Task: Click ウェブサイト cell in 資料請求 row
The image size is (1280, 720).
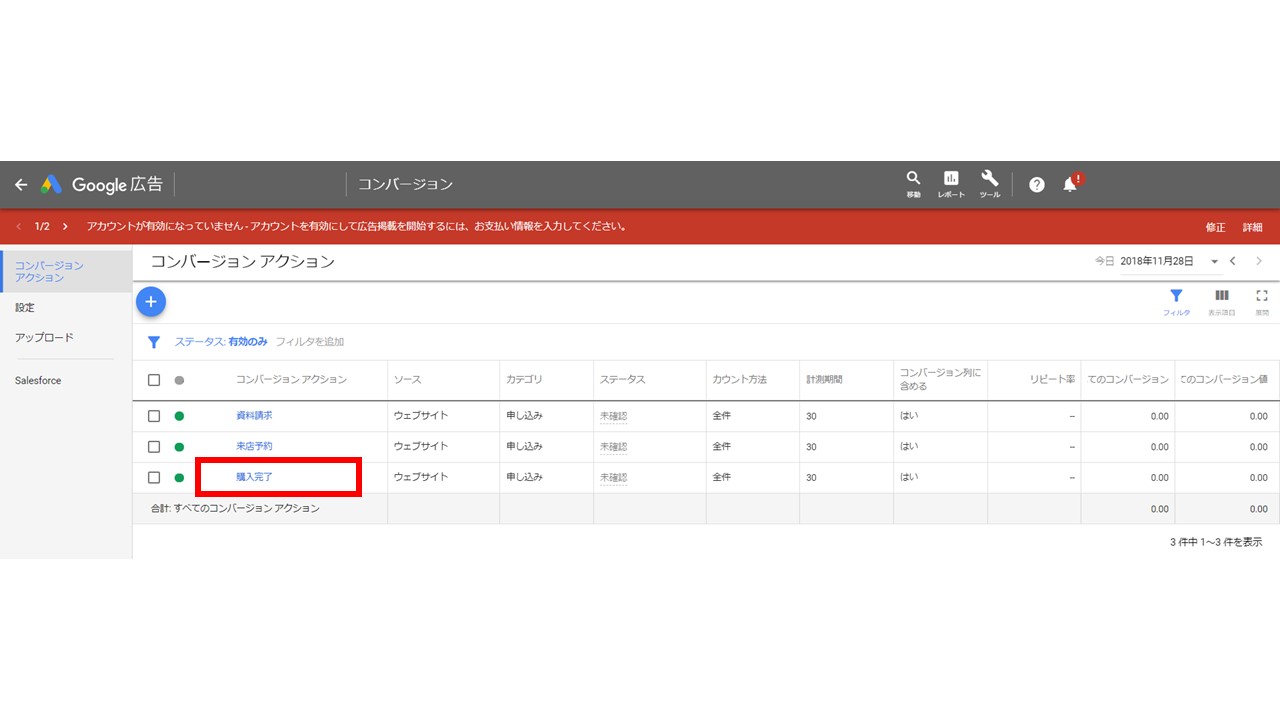Action: 420,416
